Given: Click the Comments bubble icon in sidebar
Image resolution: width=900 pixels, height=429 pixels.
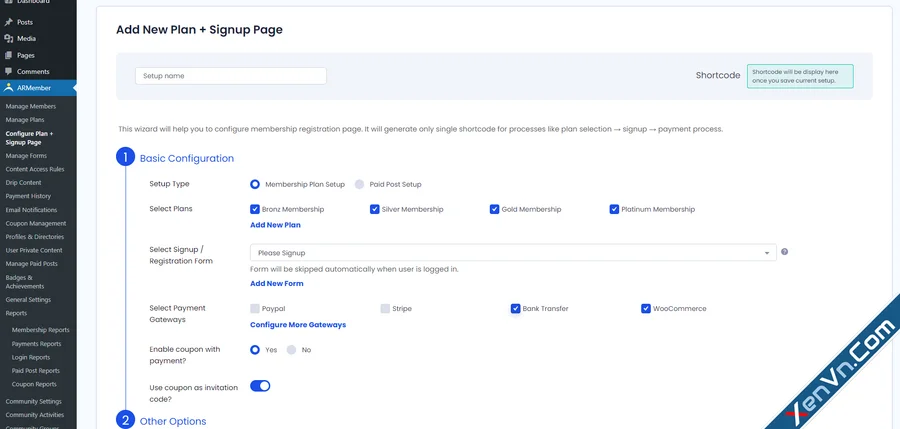Looking at the screenshot, I should pos(8,72).
